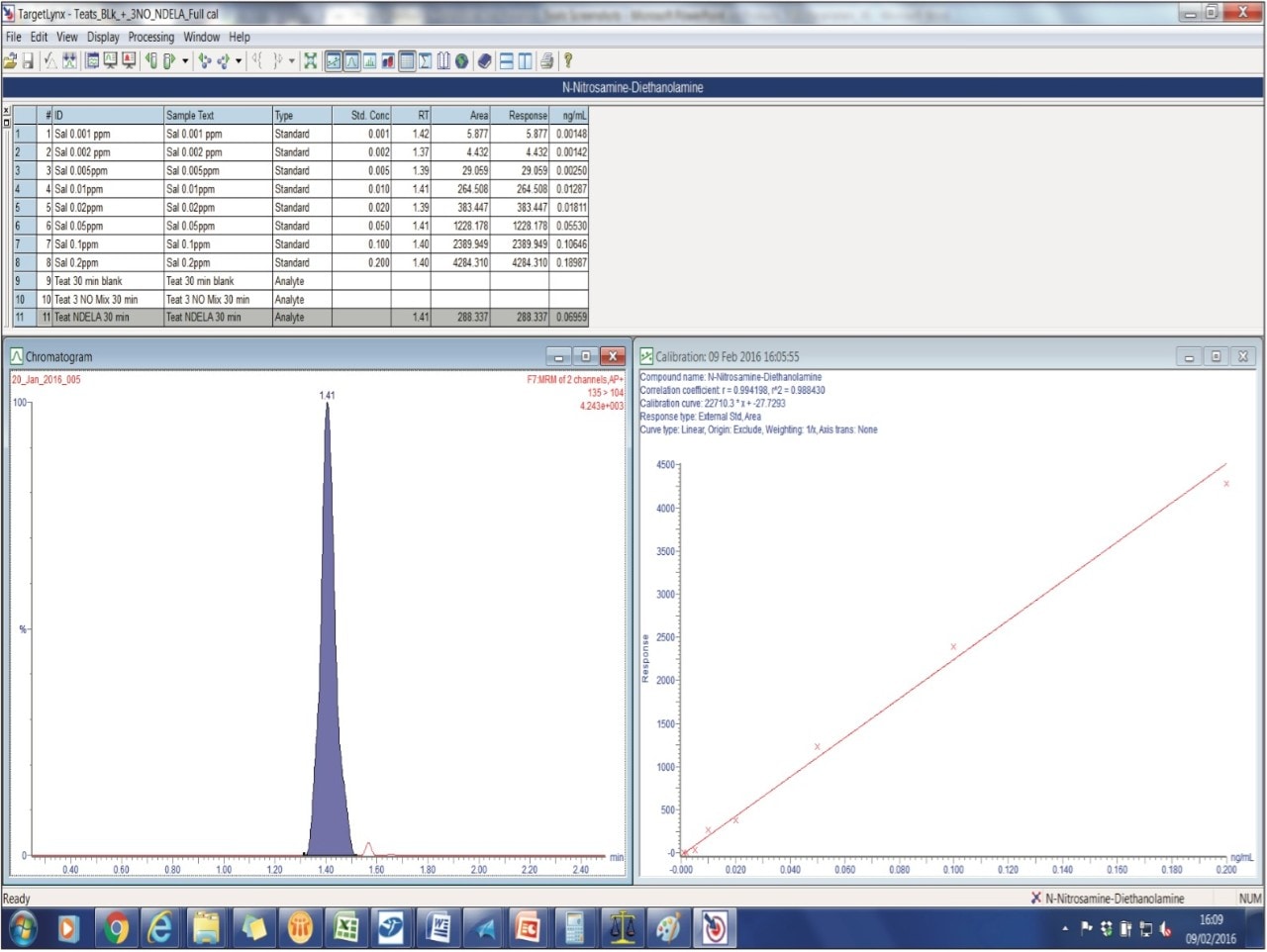Open TargetLynx help via the question mark icon
Image resolution: width=1267 pixels, height=952 pixels.
tap(566, 60)
